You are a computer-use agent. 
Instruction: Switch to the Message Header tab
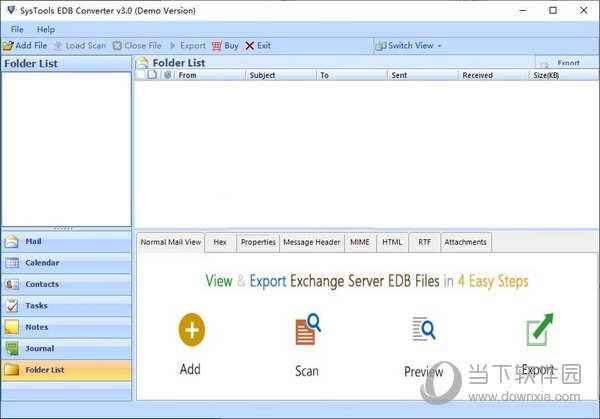point(311,242)
